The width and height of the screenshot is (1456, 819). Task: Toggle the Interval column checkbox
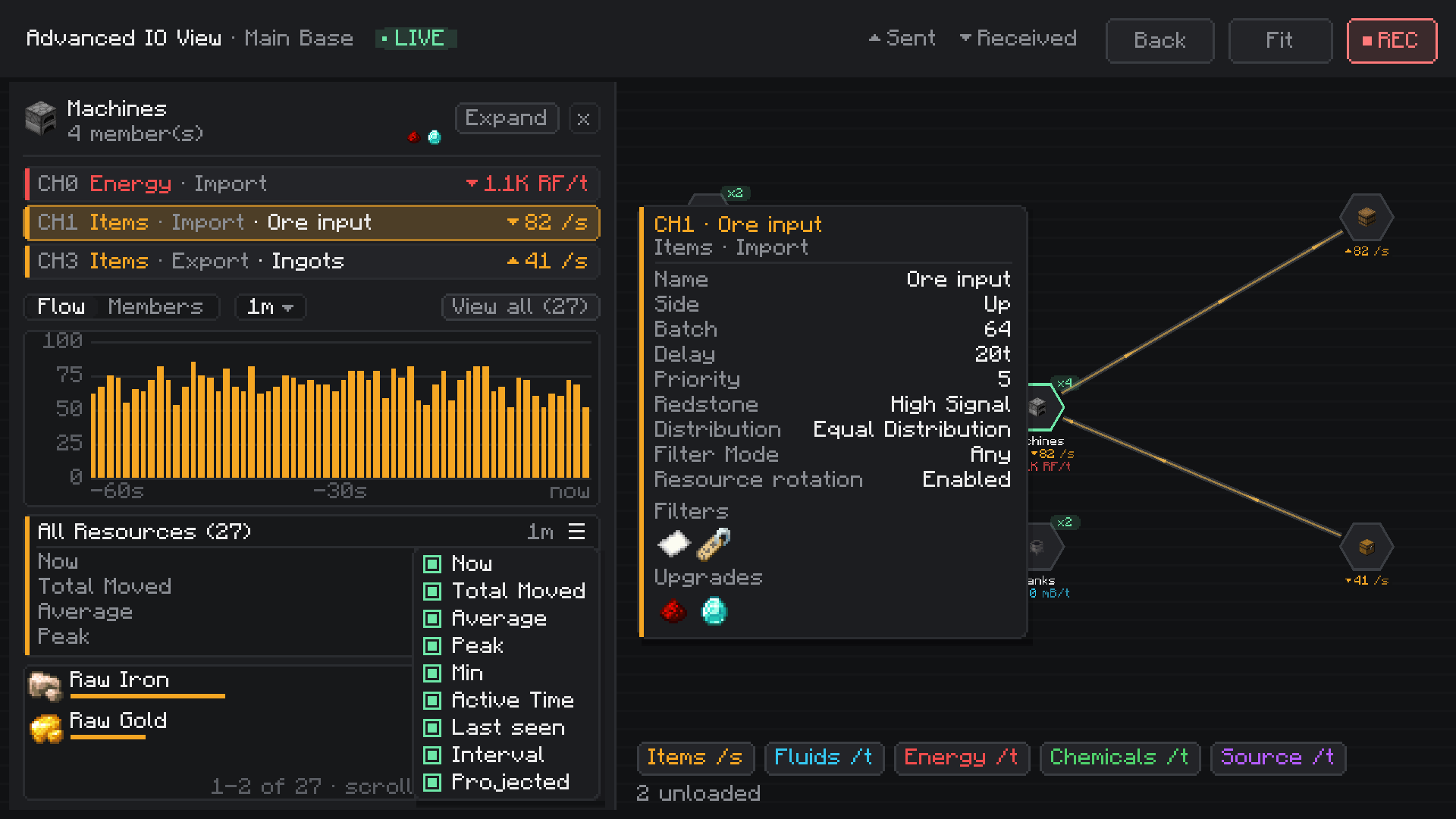[432, 755]
